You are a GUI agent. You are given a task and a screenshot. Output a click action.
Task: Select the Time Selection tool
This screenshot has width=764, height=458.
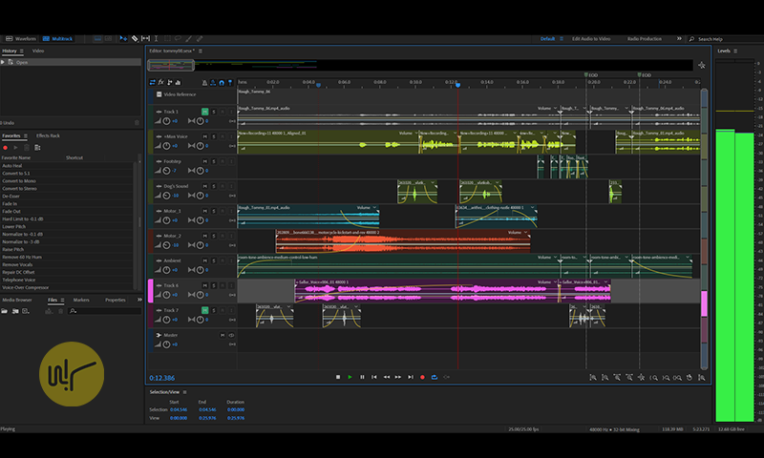point(156,38)
